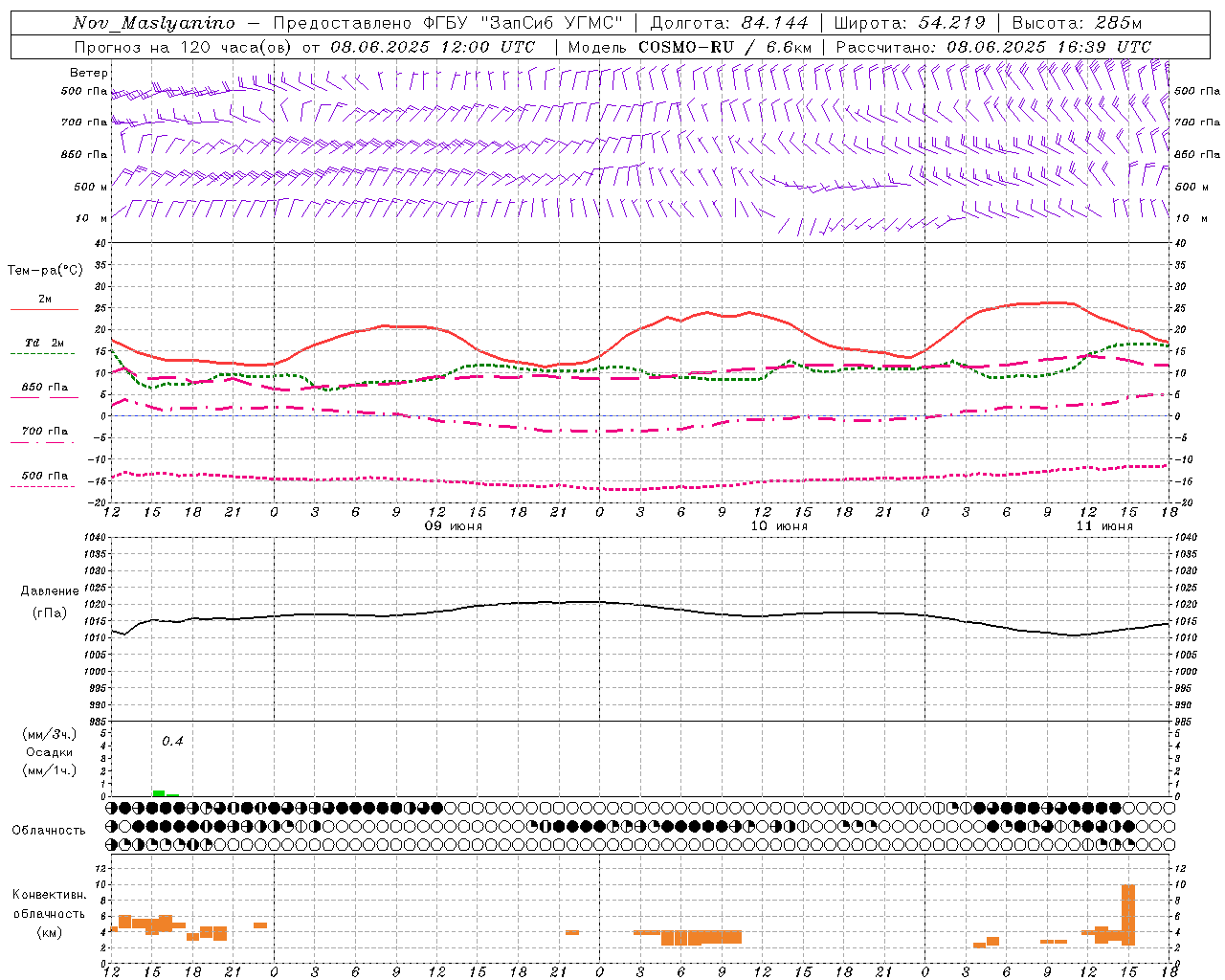Click the 700 гПа legend dash-dot line sample
Screen dimensions: 1225x980
point(43,442)
